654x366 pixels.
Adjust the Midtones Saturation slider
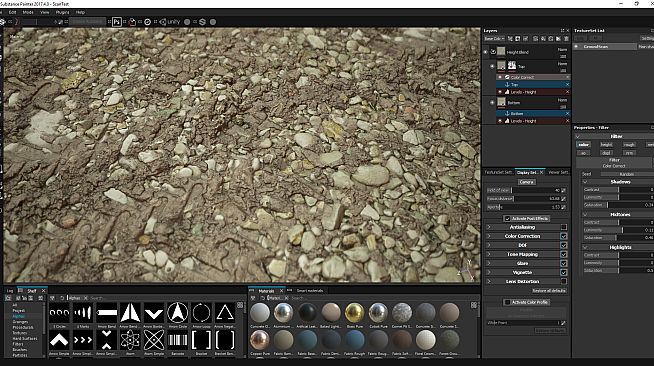point(619,238)
